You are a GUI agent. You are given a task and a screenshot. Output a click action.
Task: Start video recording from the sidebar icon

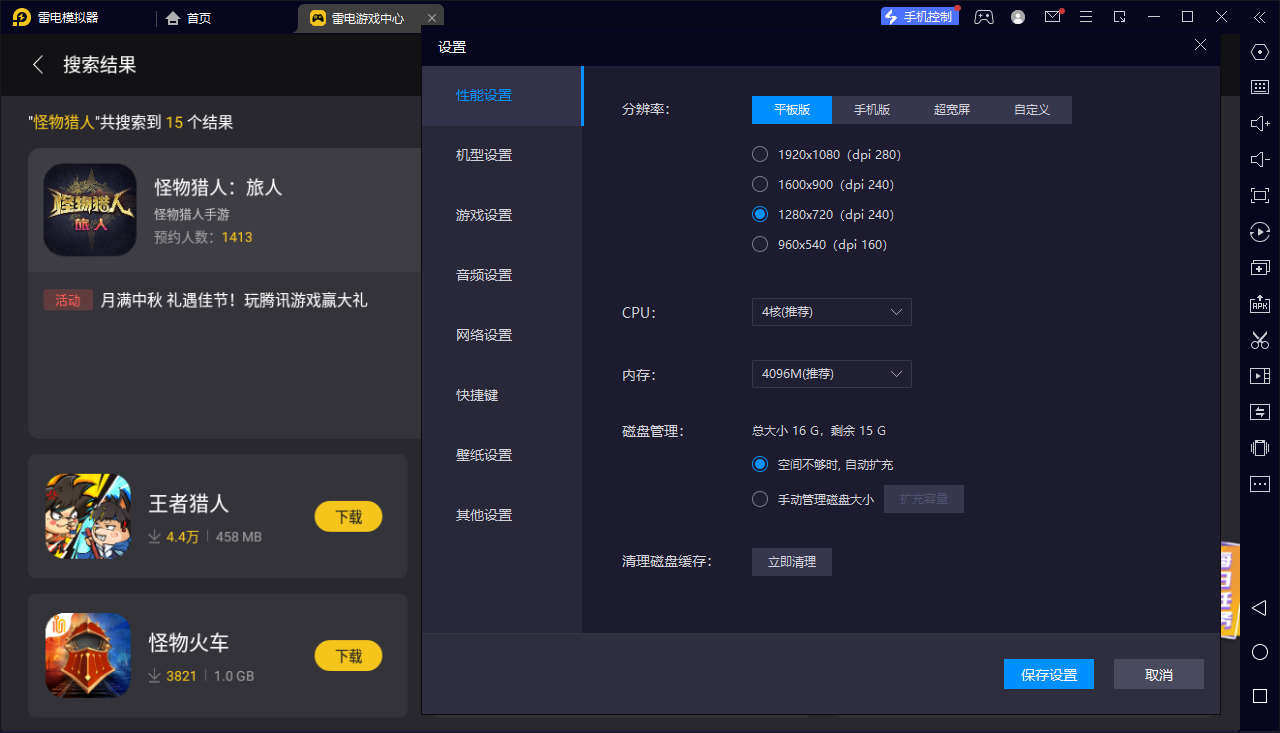click(x=1260, y=376)
